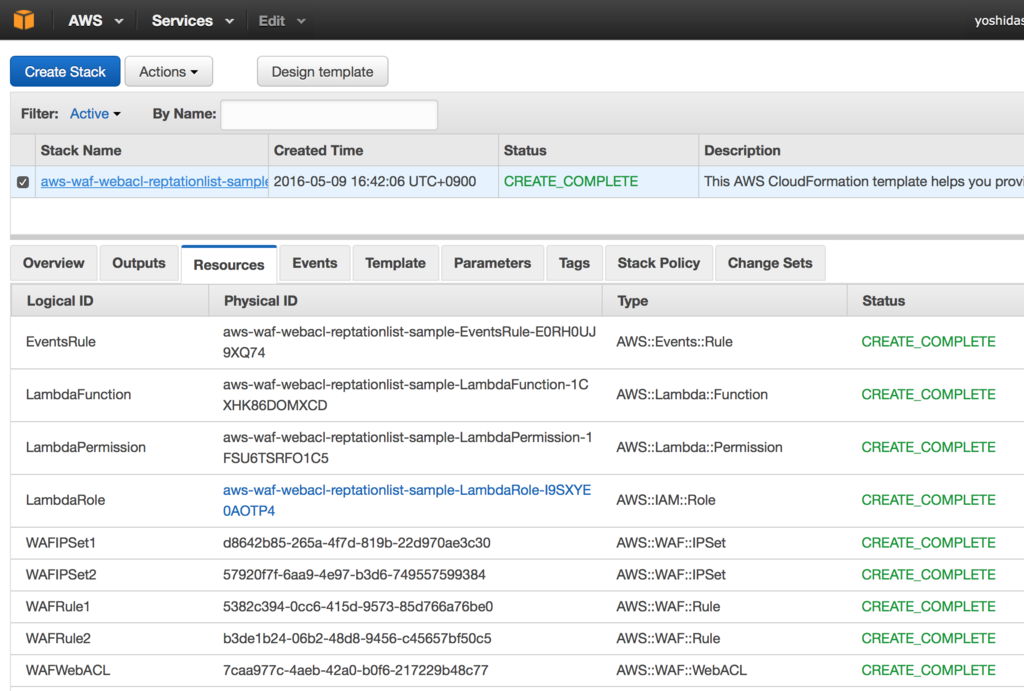1024x691 pixels.
Task: Open the Change Sets tab
Action: click(770, 263)
